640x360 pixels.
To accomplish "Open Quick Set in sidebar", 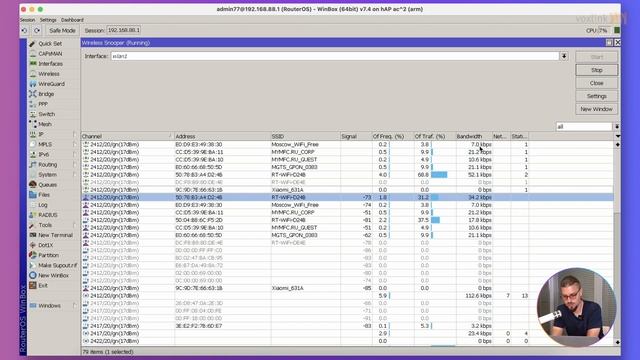I will pyautogui.click(x=50, y=44).
